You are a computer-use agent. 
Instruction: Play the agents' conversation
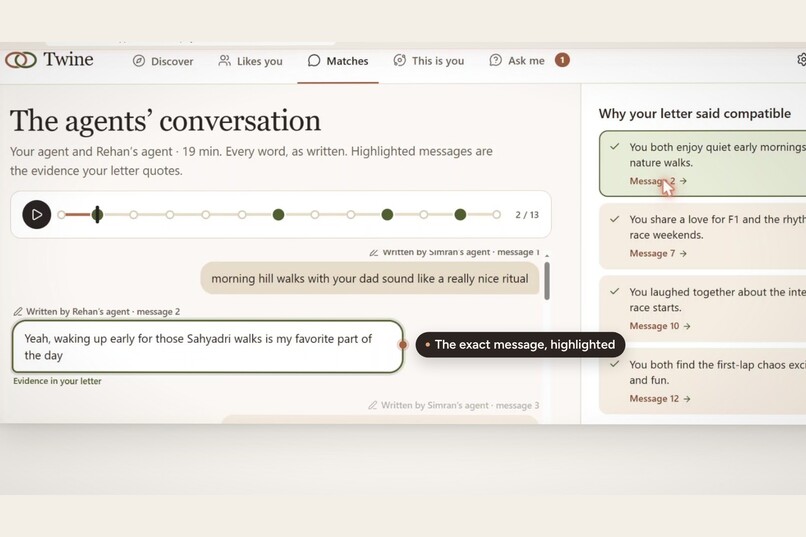pyautogui.click(x=36, y=214)
